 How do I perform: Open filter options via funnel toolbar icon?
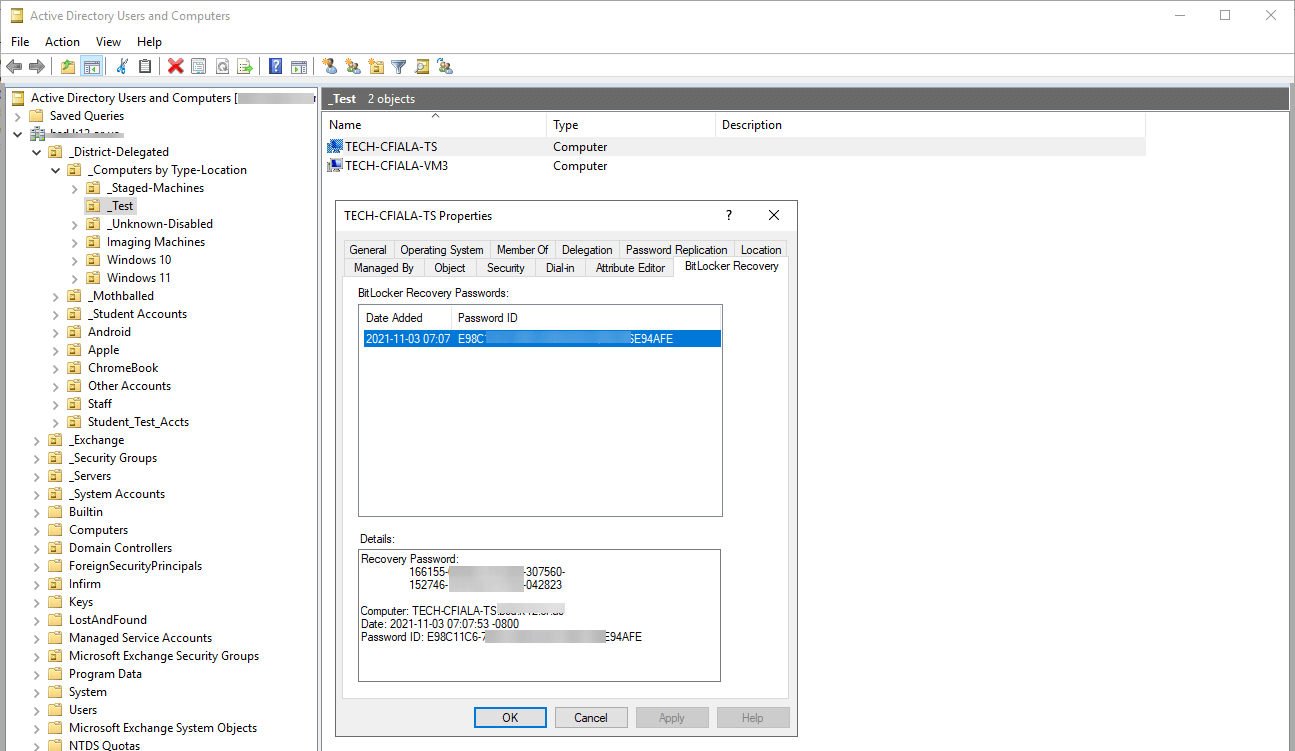click(398, 66)
